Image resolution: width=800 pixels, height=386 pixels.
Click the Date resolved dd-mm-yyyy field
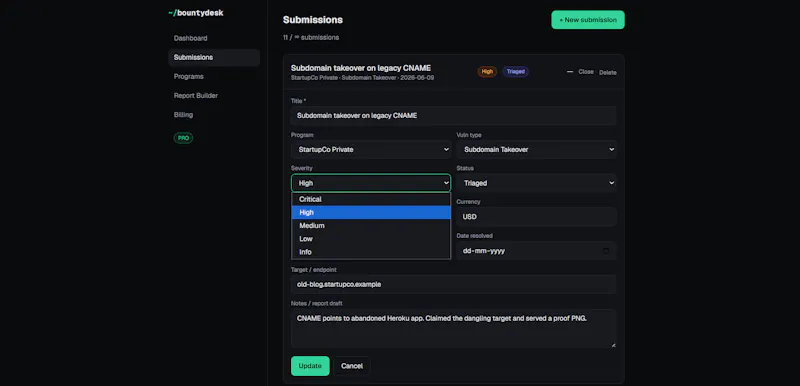(536, 251)
